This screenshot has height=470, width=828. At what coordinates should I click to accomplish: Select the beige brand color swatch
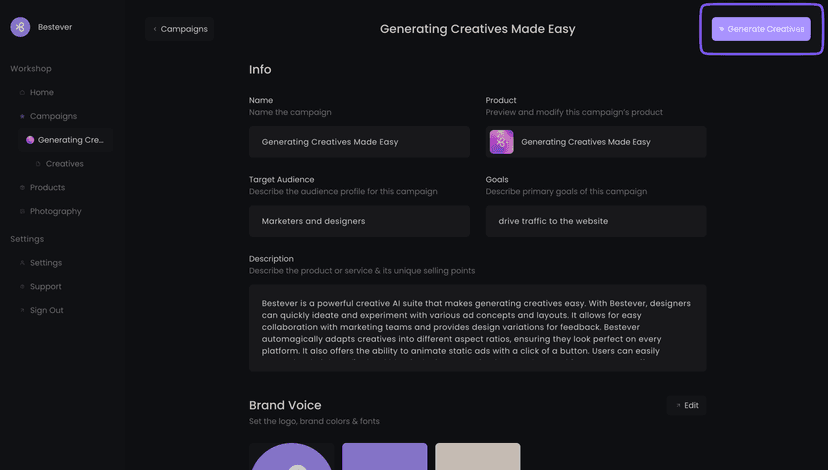[477, 457]
